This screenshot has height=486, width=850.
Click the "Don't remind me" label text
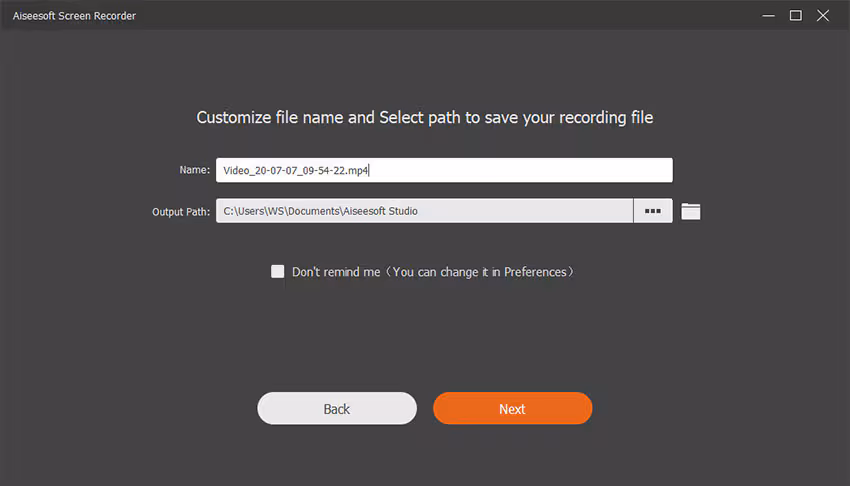336,272
